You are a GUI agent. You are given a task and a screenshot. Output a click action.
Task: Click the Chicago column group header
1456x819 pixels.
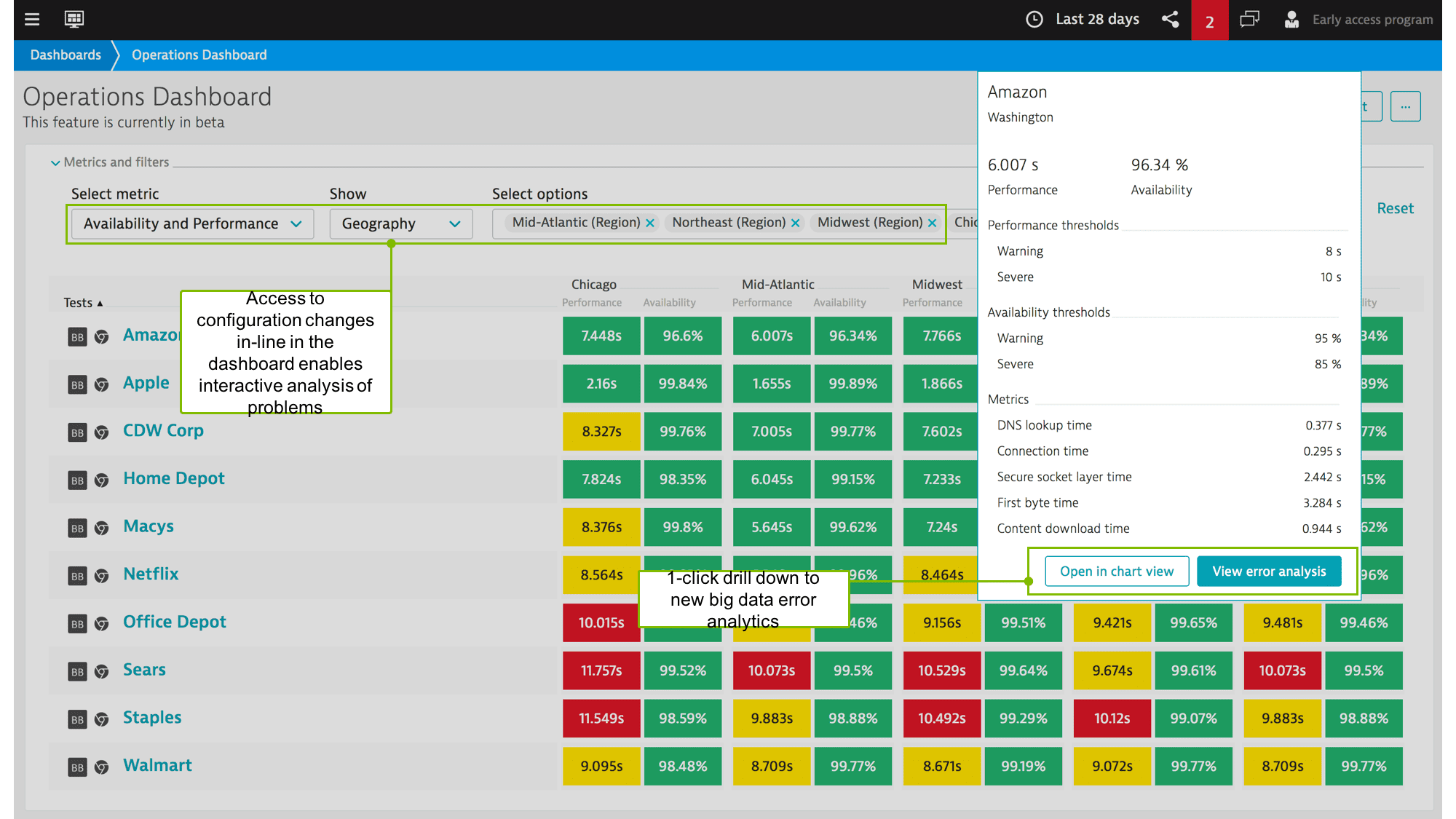pos(594,285)
